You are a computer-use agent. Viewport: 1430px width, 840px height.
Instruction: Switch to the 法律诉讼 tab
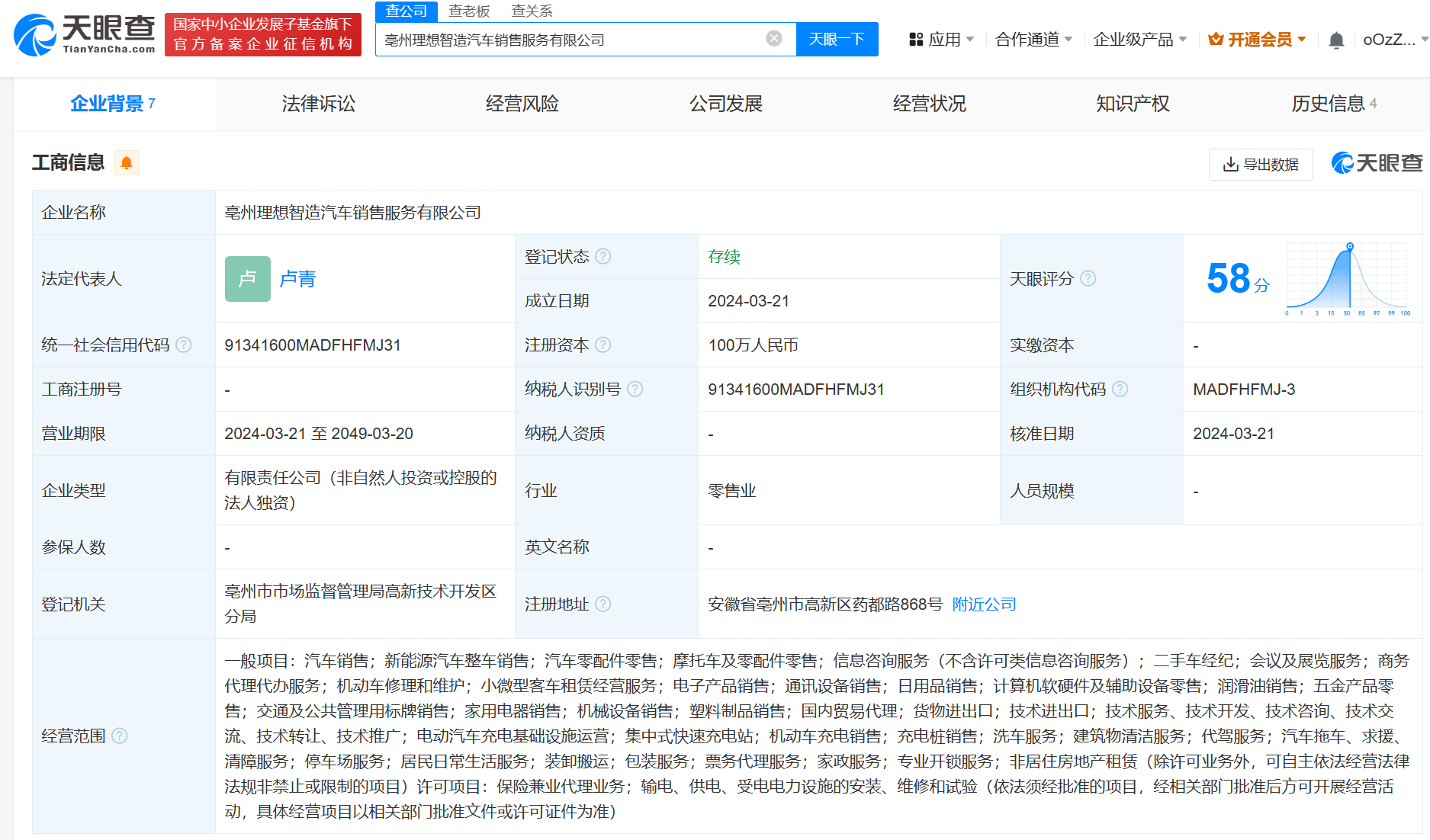coord(318,104)
